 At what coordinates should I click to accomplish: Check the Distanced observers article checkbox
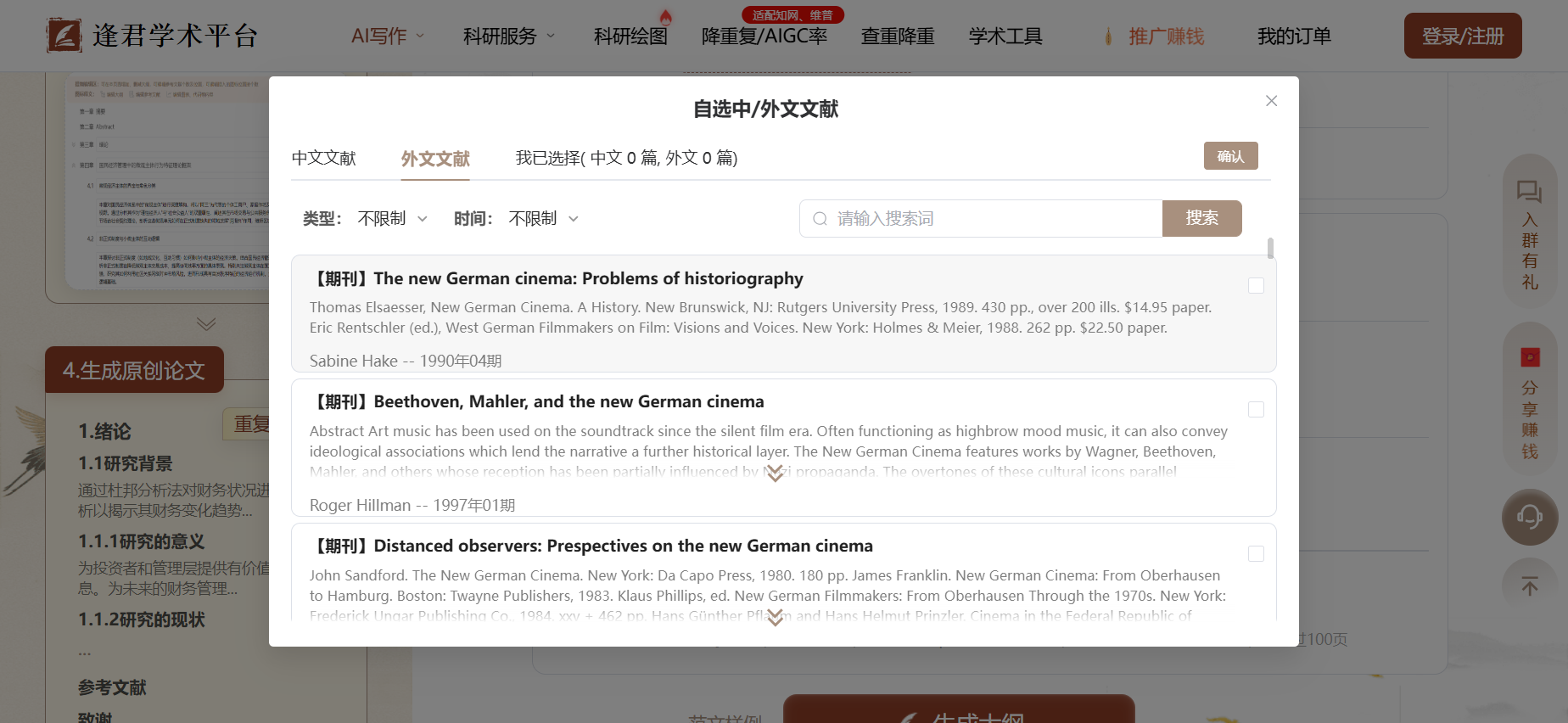click(1256, 554)
